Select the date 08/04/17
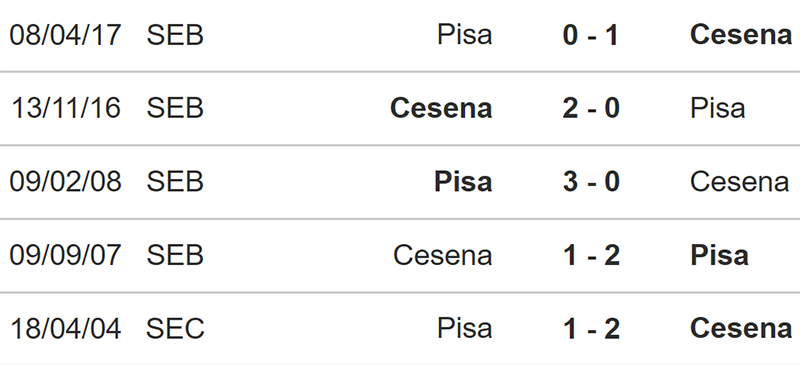800x365 pixels. coord(65,35)
